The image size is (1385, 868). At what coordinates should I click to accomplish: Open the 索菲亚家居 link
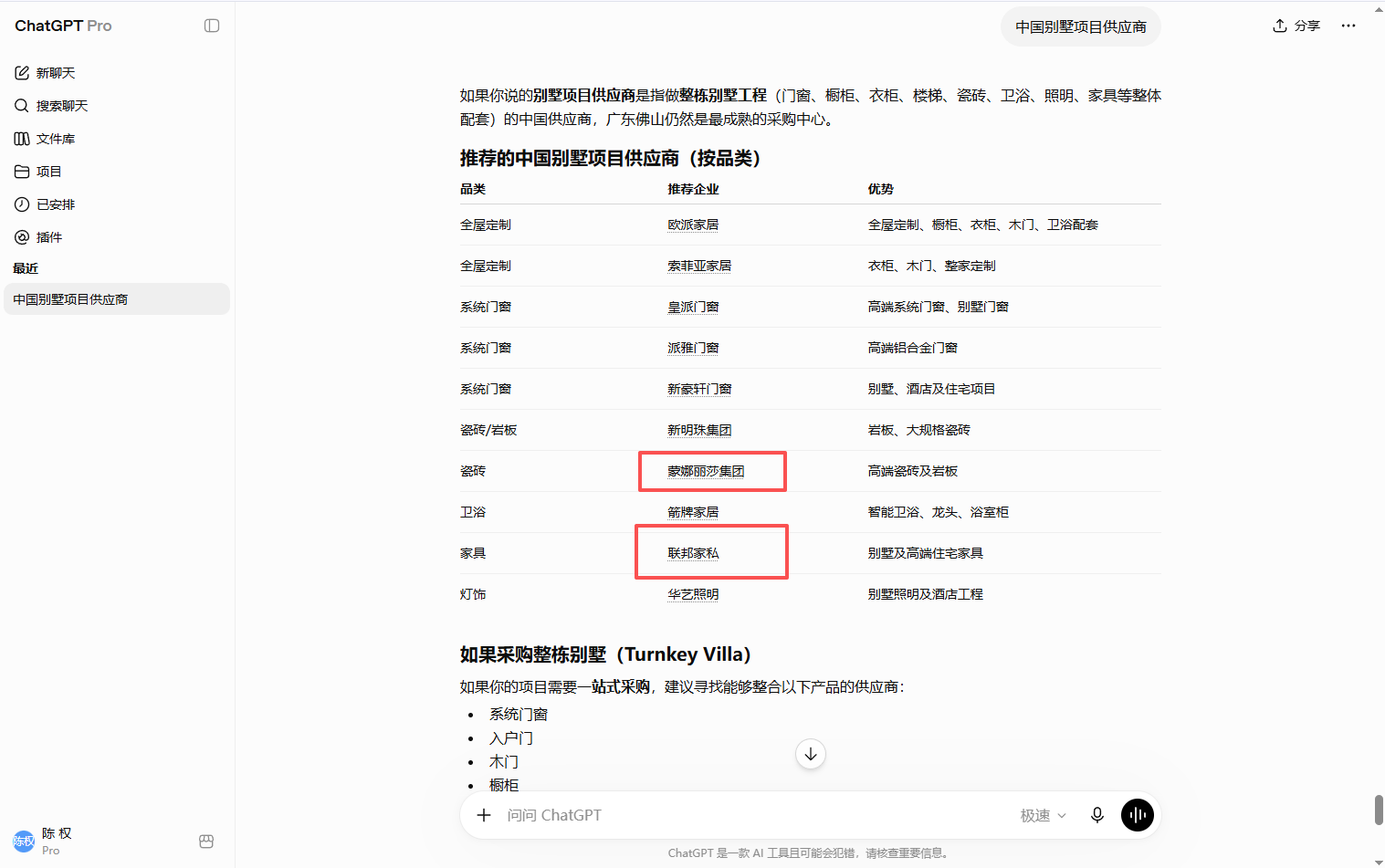(699, 266)
